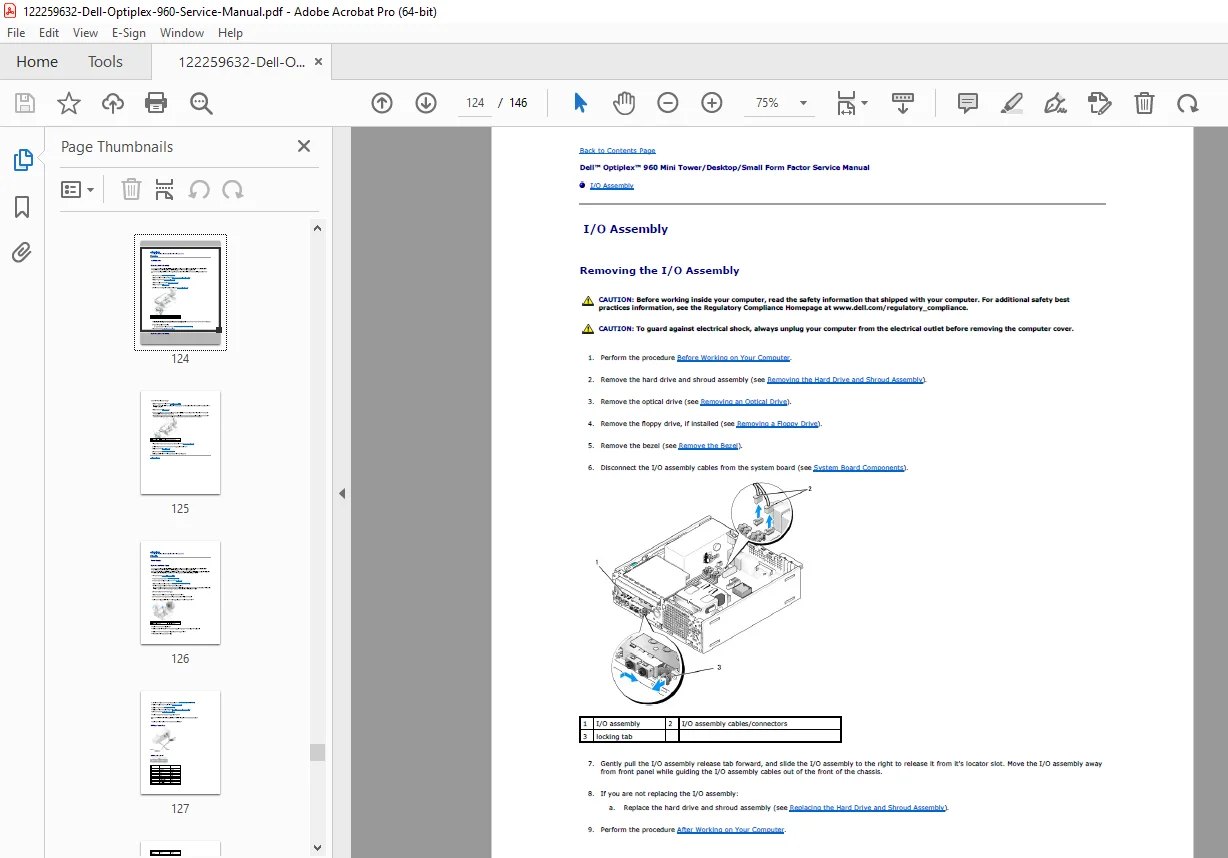Click the 'Removing the I/O Assembly' heading text
This screenshot has width=1228, height=858.
(659, 271)
